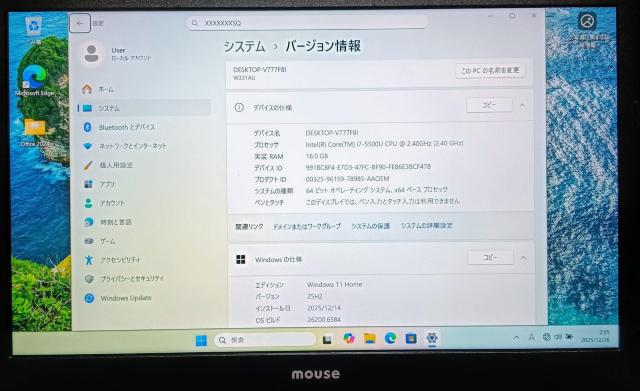Select the Recycle Bin desktop icon
Image resolution: width=640 pixels, height=391 pixels.
[33, 30]
